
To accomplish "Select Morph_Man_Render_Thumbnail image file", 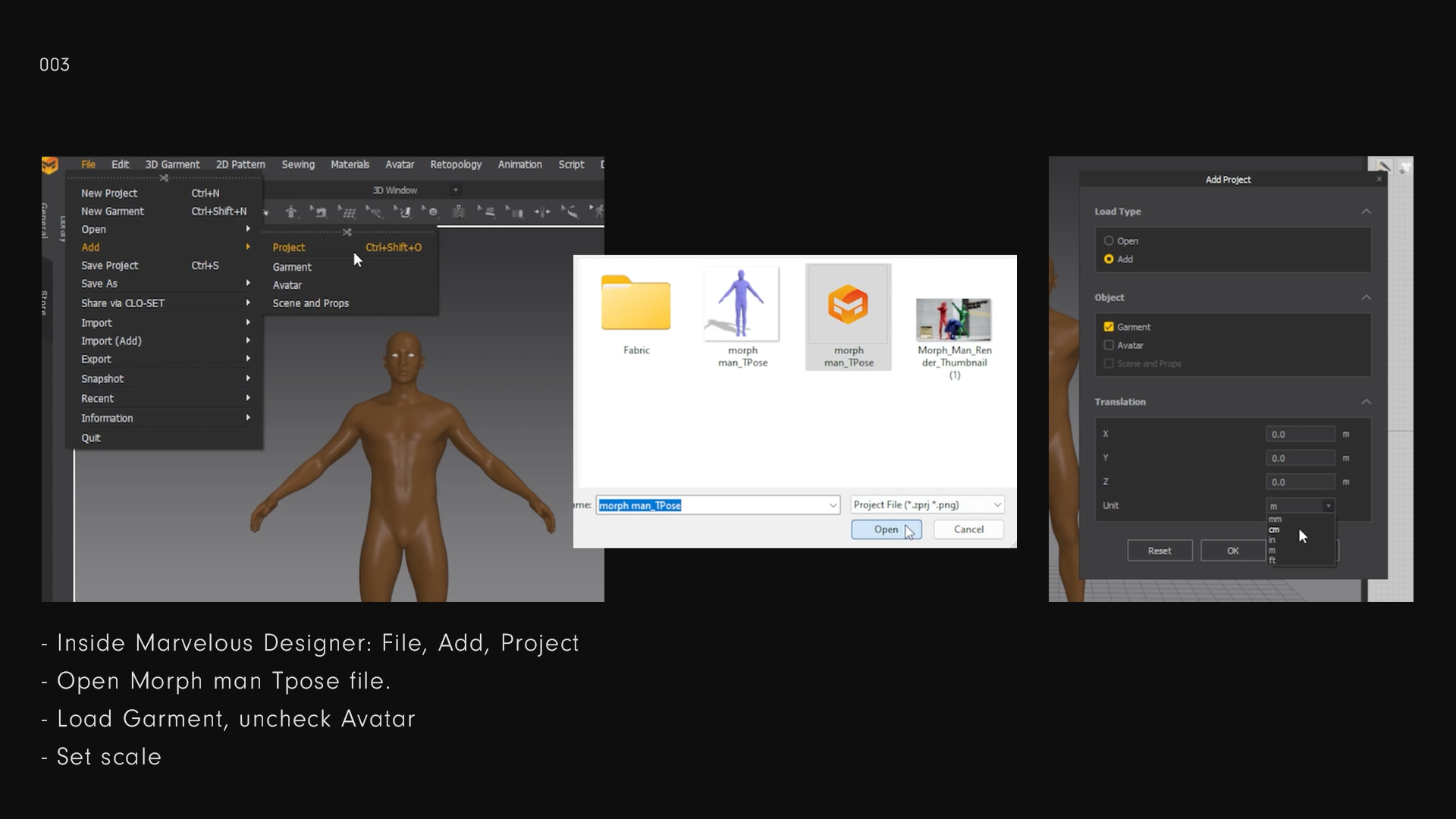I will pos(954,338).
